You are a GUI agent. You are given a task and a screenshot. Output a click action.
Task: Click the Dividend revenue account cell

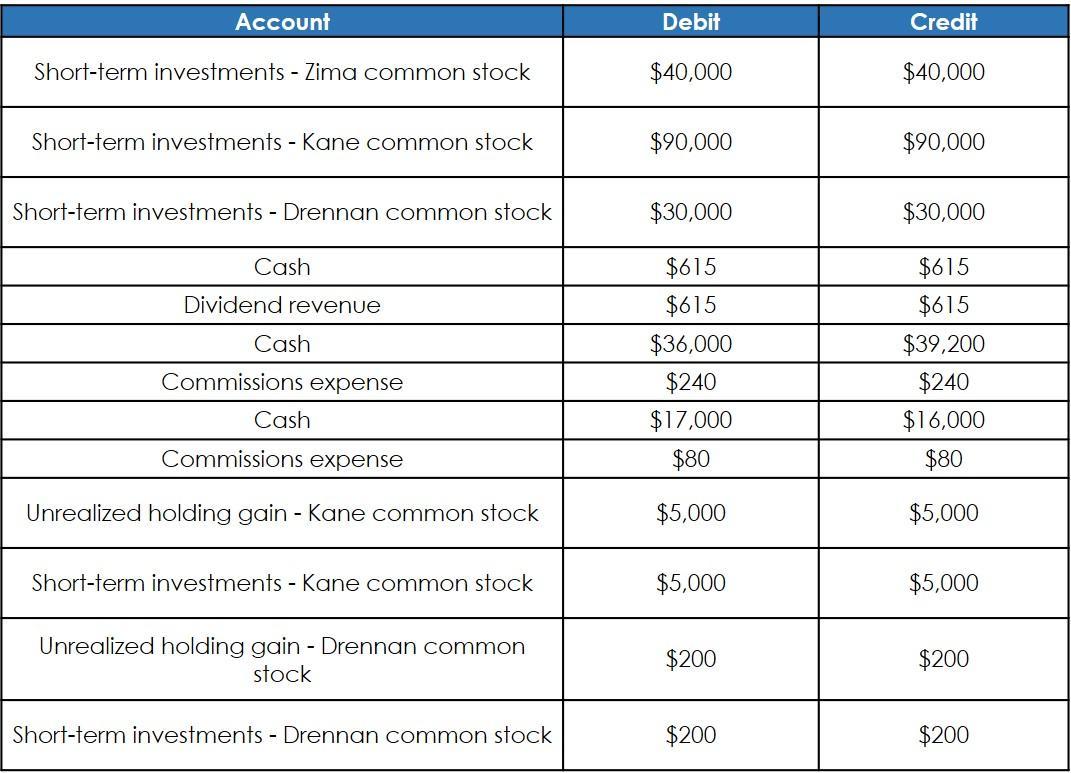[282, 305]
